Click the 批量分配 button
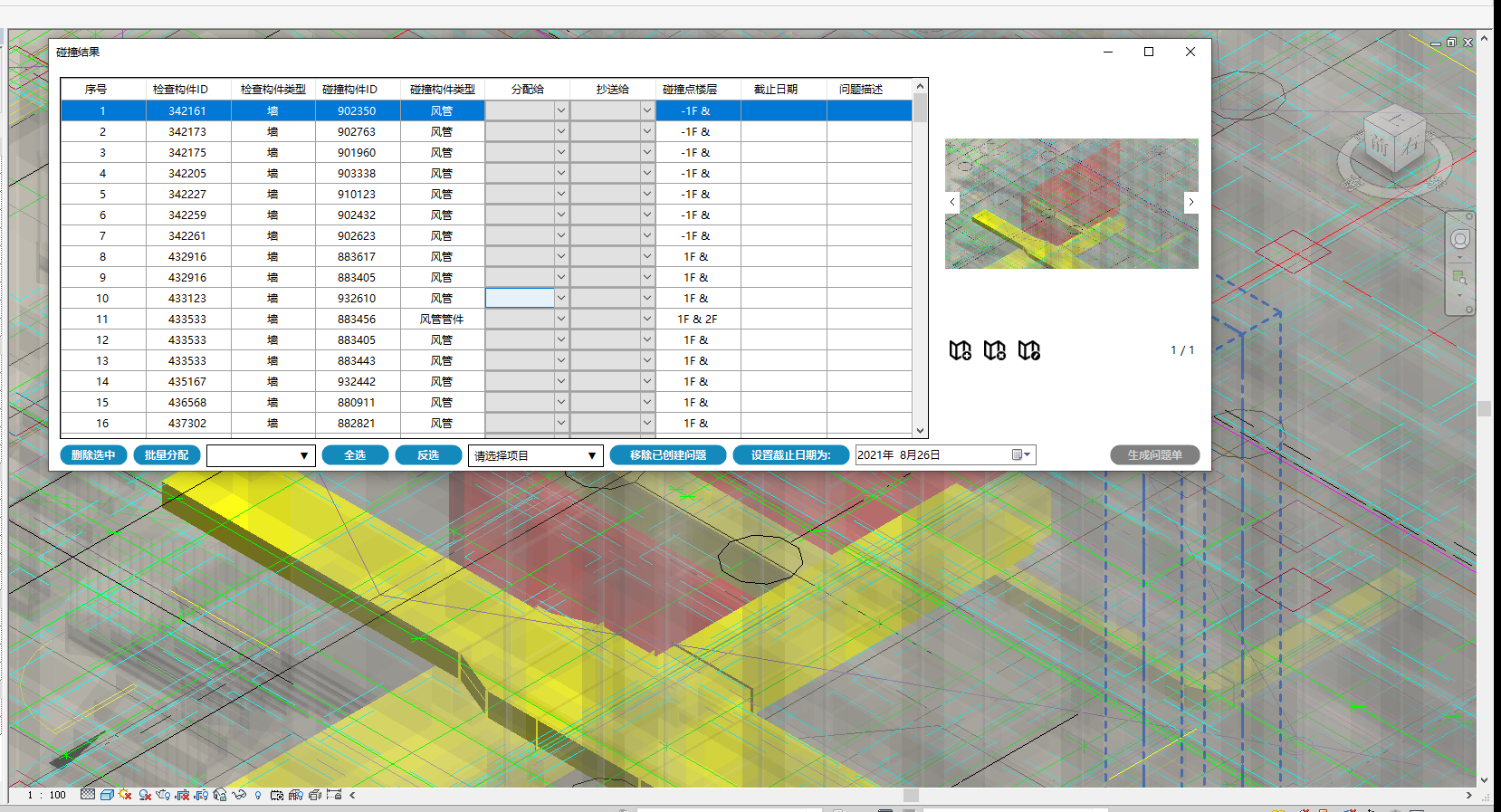 point(167,455)
